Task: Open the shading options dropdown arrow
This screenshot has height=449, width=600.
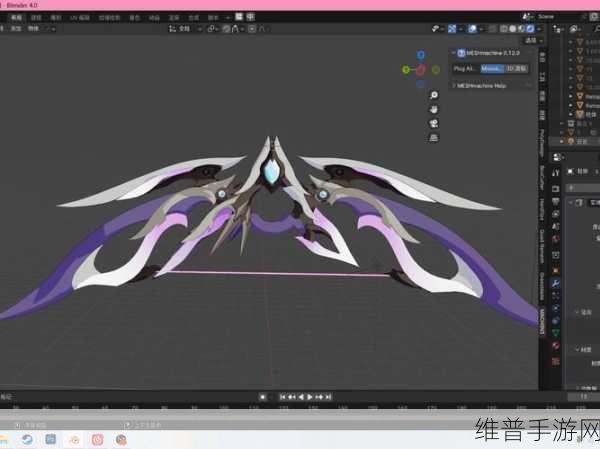Action: tap(539, 29)
